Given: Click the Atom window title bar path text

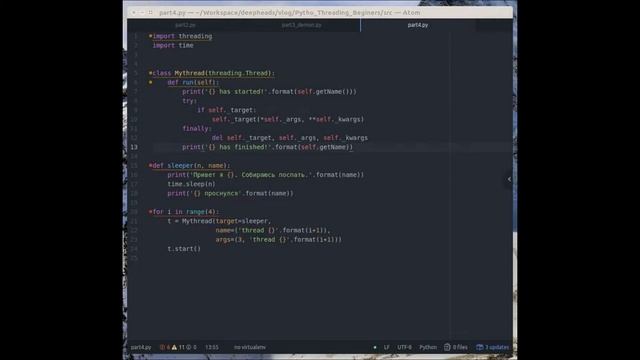Looking at the screenshot, I should pos(289,13).
